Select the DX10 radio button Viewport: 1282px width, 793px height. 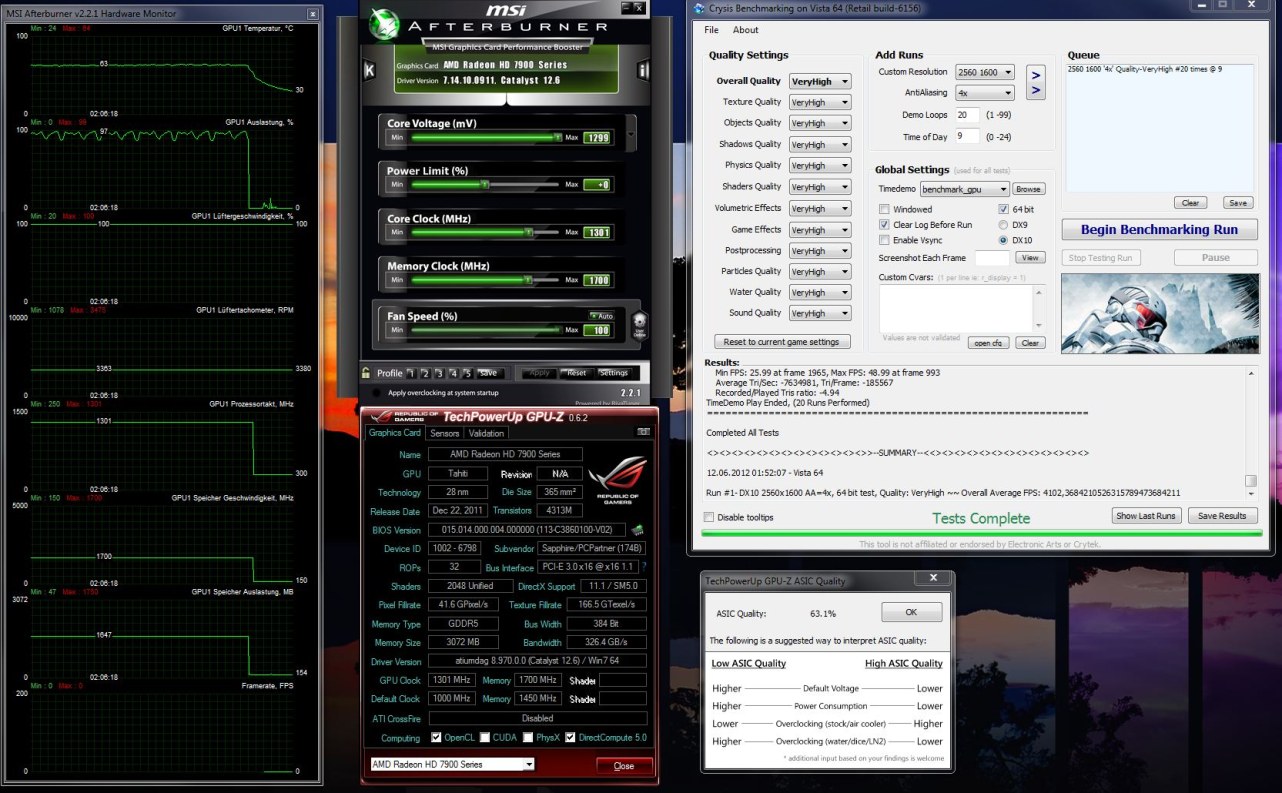pos(1003,241)
